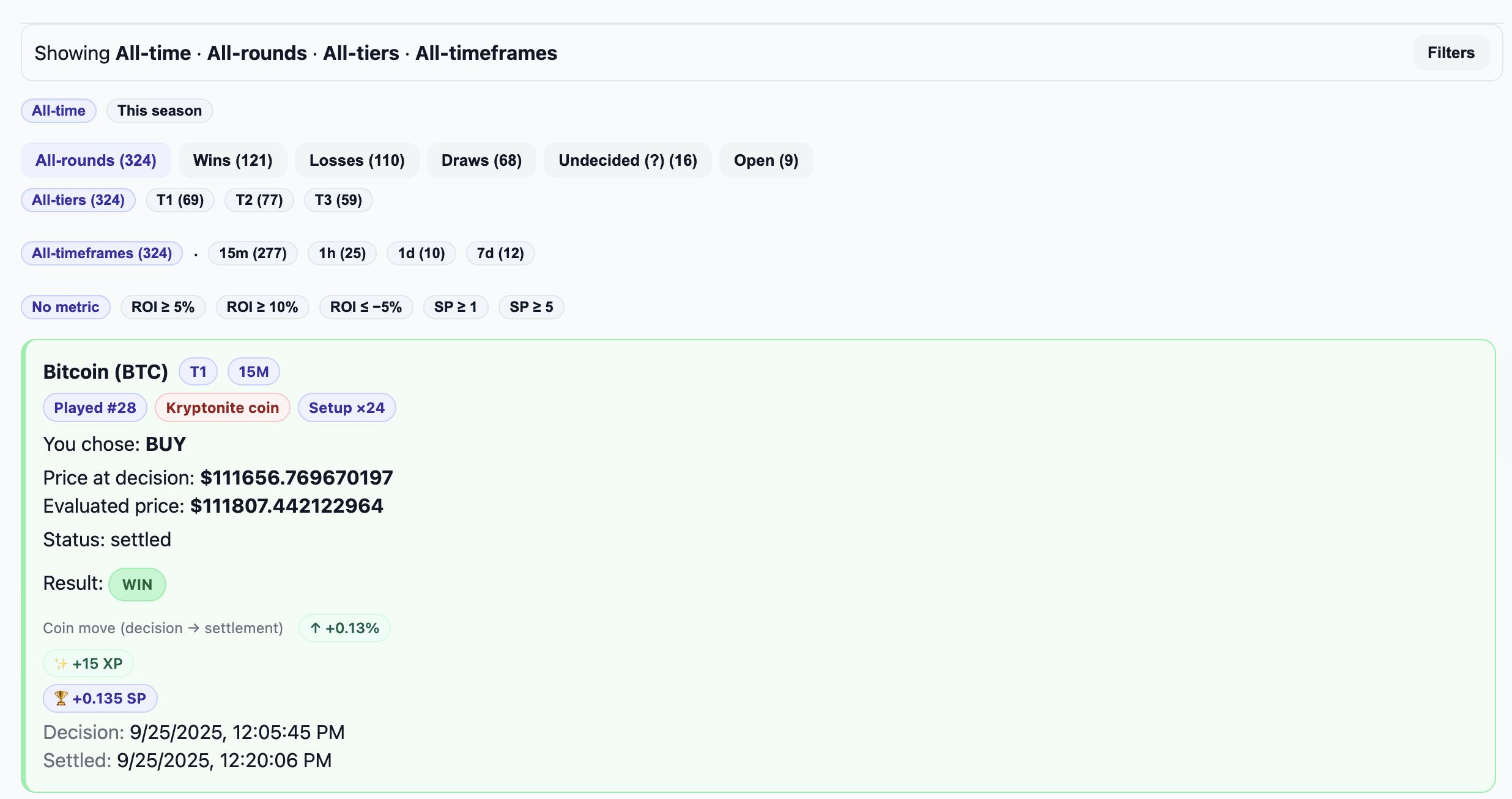Filter by Undecided (?) (16) rounds
The height and width of the screenshot is (799, 1512).
click(628, 160)
